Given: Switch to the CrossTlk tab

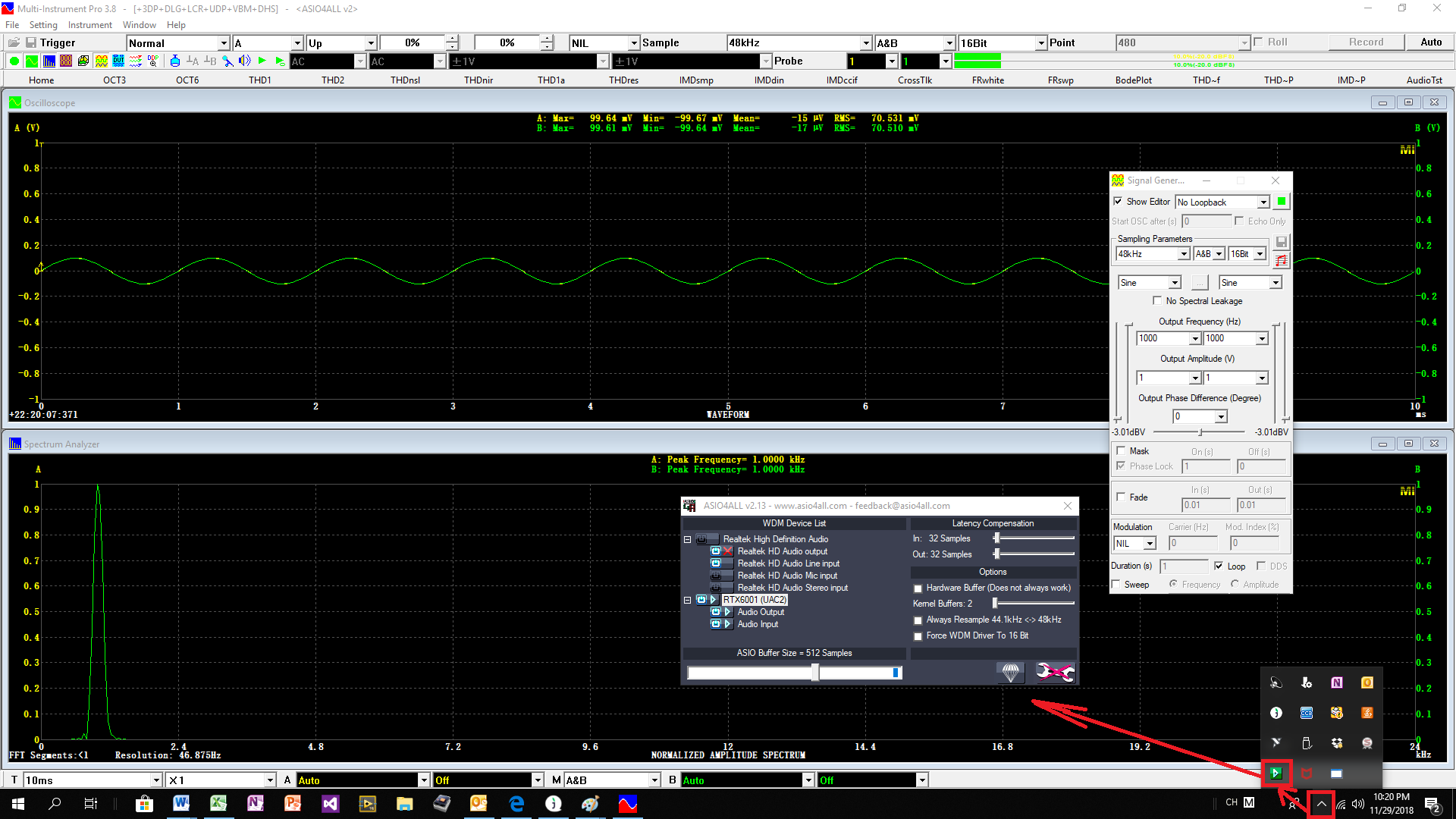Looking at the screenshot, I should click(915, 80).
